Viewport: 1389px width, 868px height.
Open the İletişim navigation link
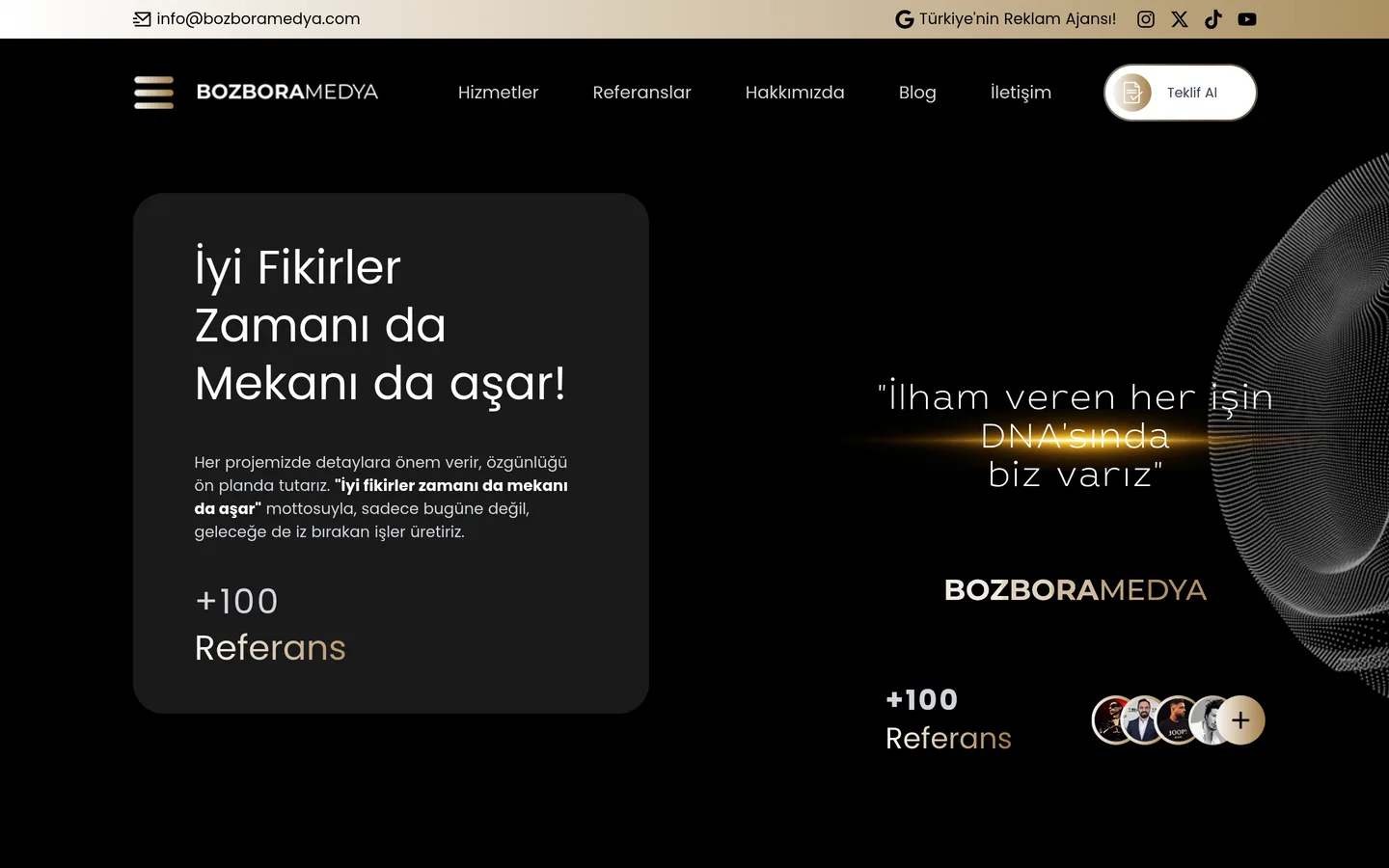click(1021, 93)
